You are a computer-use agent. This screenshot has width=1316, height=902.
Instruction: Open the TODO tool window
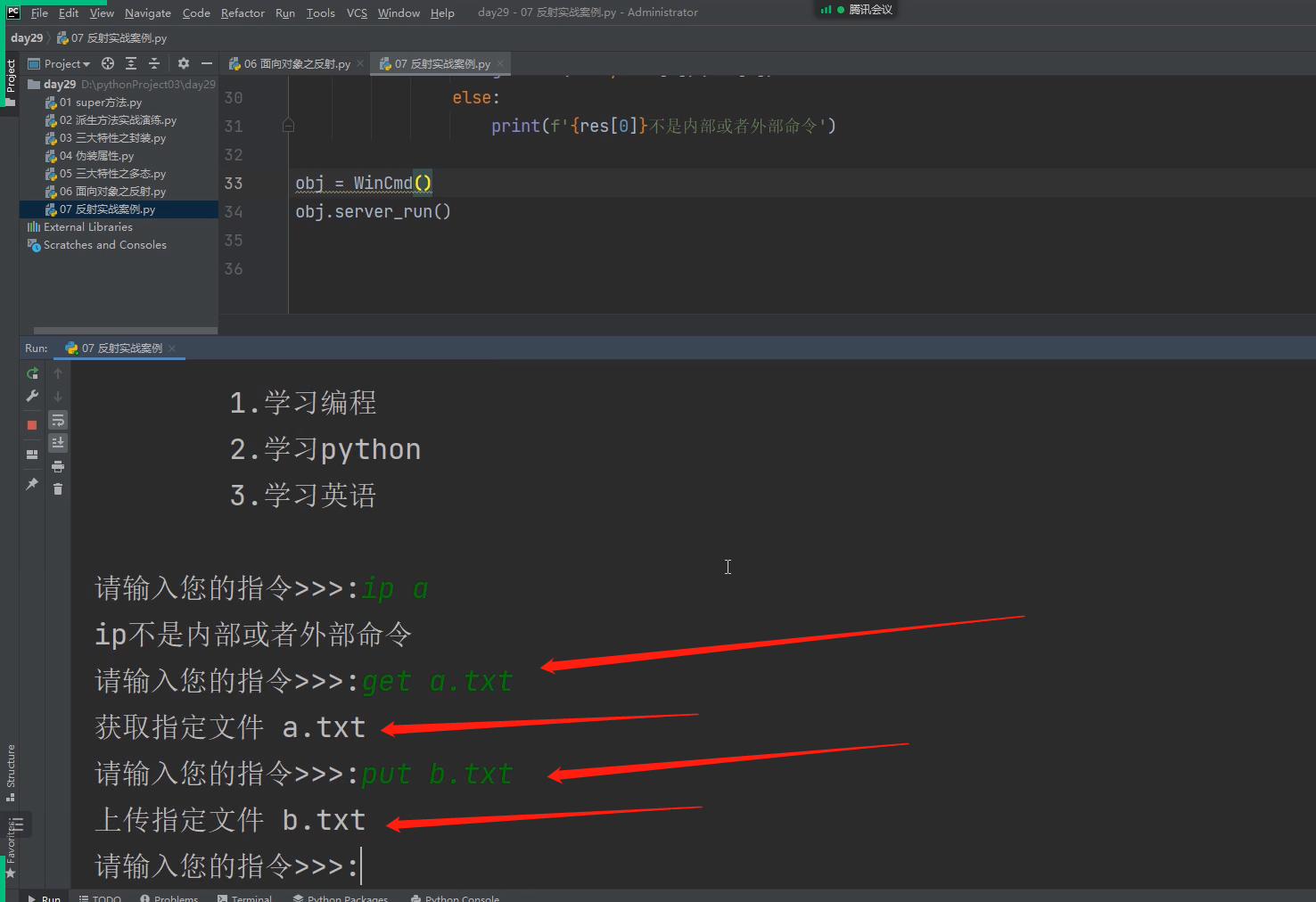pos(100,898)
